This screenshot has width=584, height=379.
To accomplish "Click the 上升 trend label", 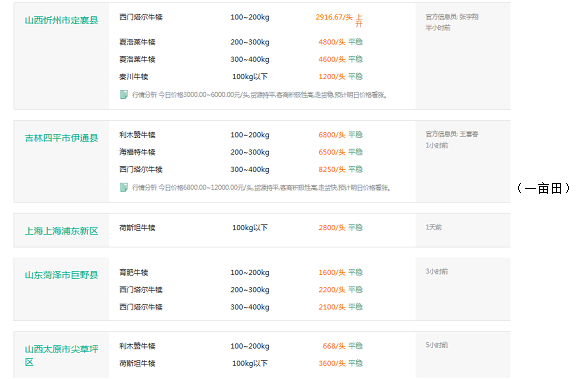I will pyautogui.click(x=359, y=20).
